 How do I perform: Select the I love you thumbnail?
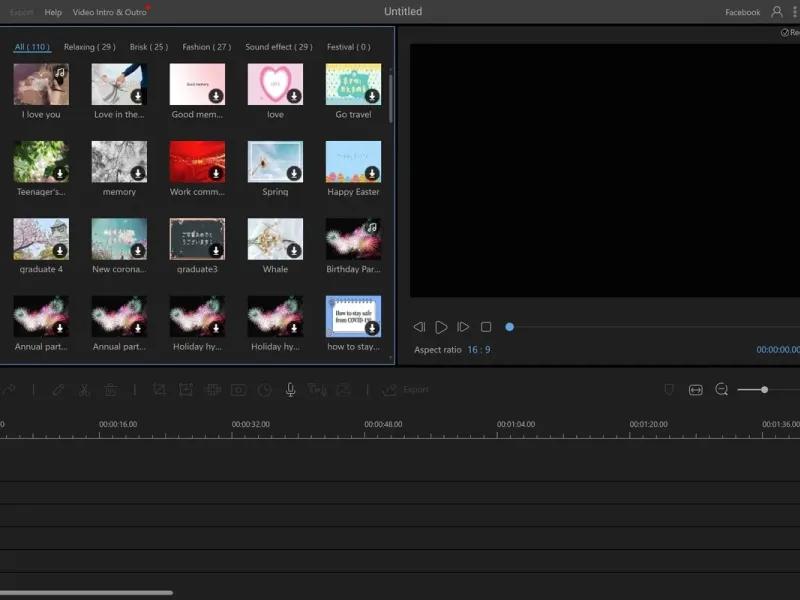click(x=41, y=84)
